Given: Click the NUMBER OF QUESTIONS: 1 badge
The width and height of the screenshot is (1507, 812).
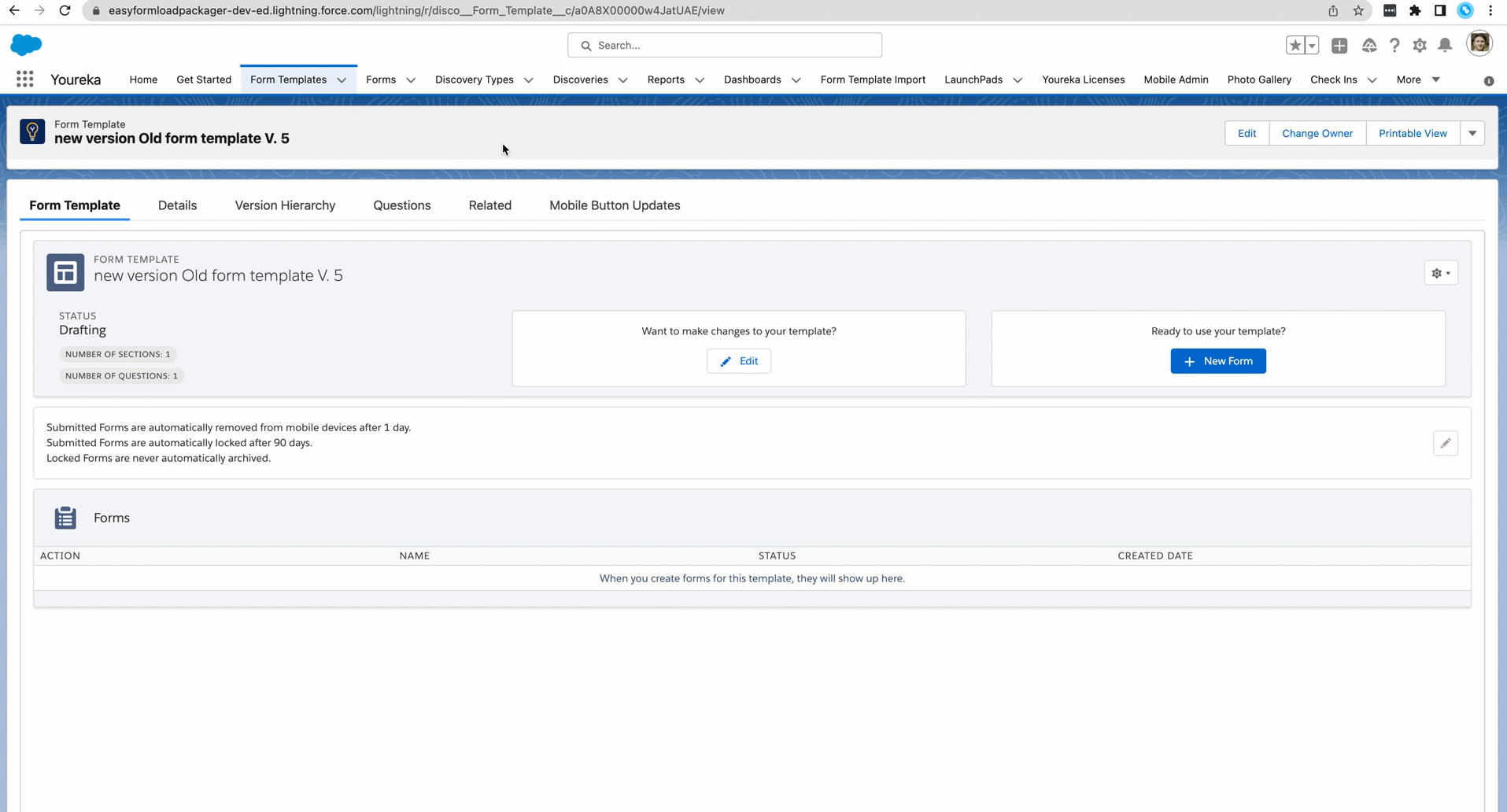Looking at the screenshot, I should pyautogui.click(x=121, y=375).
